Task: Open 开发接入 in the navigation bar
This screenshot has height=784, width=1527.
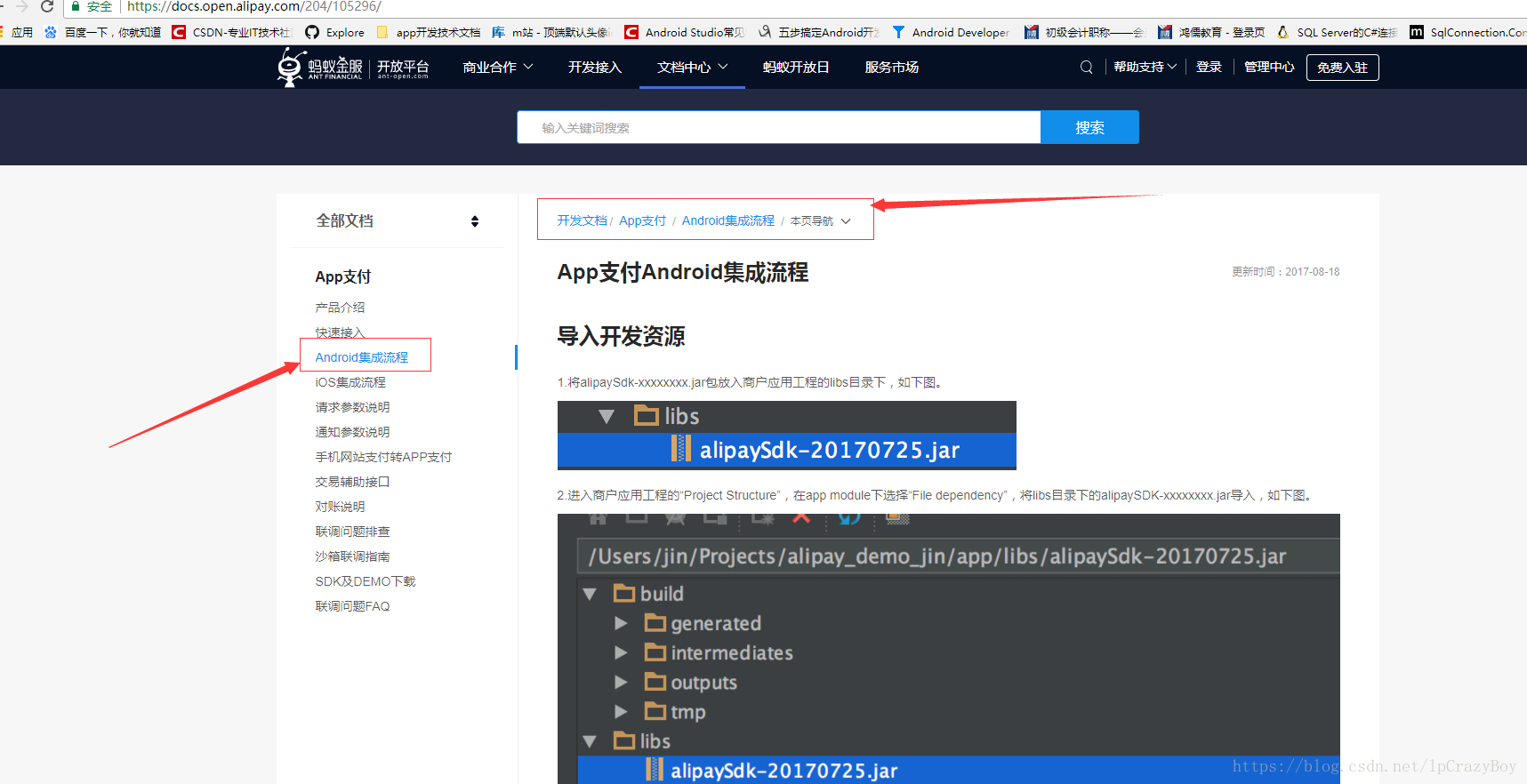Action: coord(595,67)
